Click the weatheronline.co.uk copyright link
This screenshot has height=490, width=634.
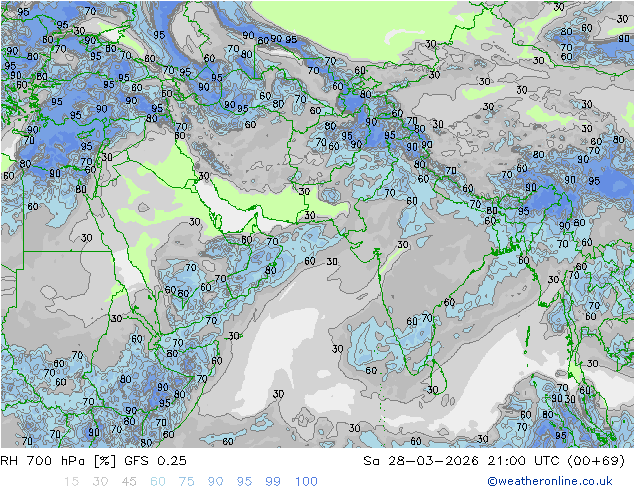(550, 481)
